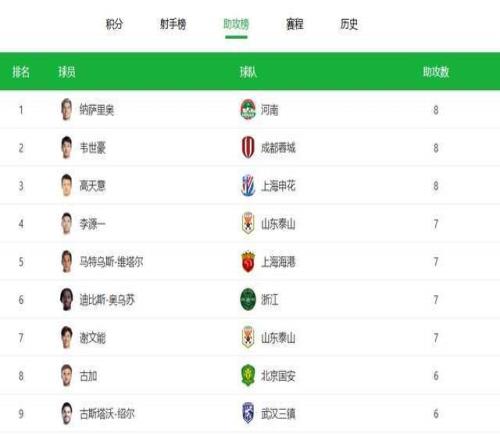
Task: Click the 助攻数 column header
Action: [x=436, y=72]
